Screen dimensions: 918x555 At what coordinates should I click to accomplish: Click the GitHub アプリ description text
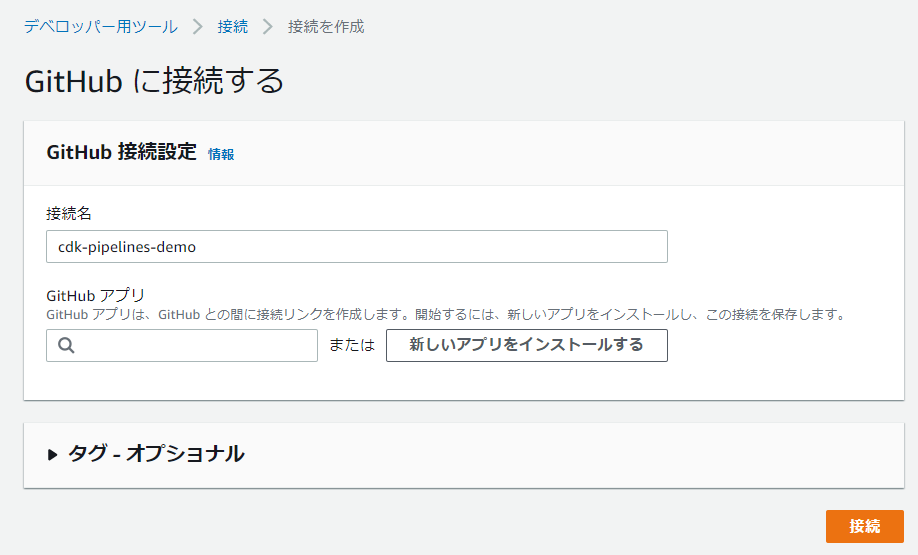point(447,314)
